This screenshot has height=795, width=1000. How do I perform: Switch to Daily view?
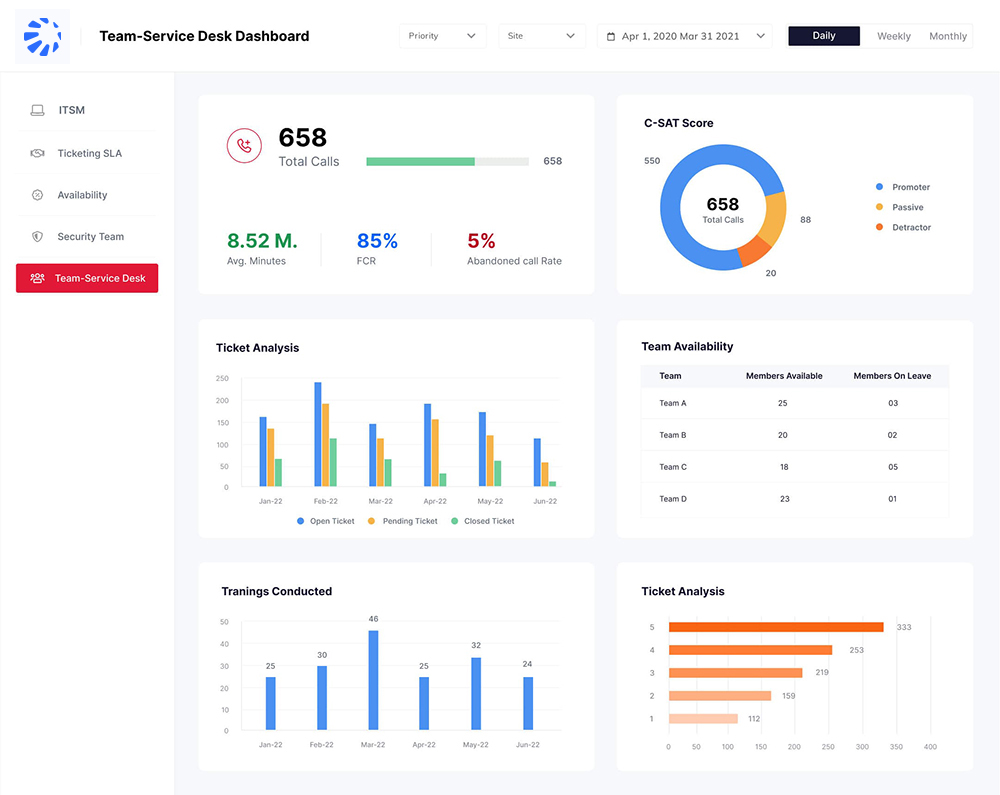pyautogui.click(x=824, y=36)
